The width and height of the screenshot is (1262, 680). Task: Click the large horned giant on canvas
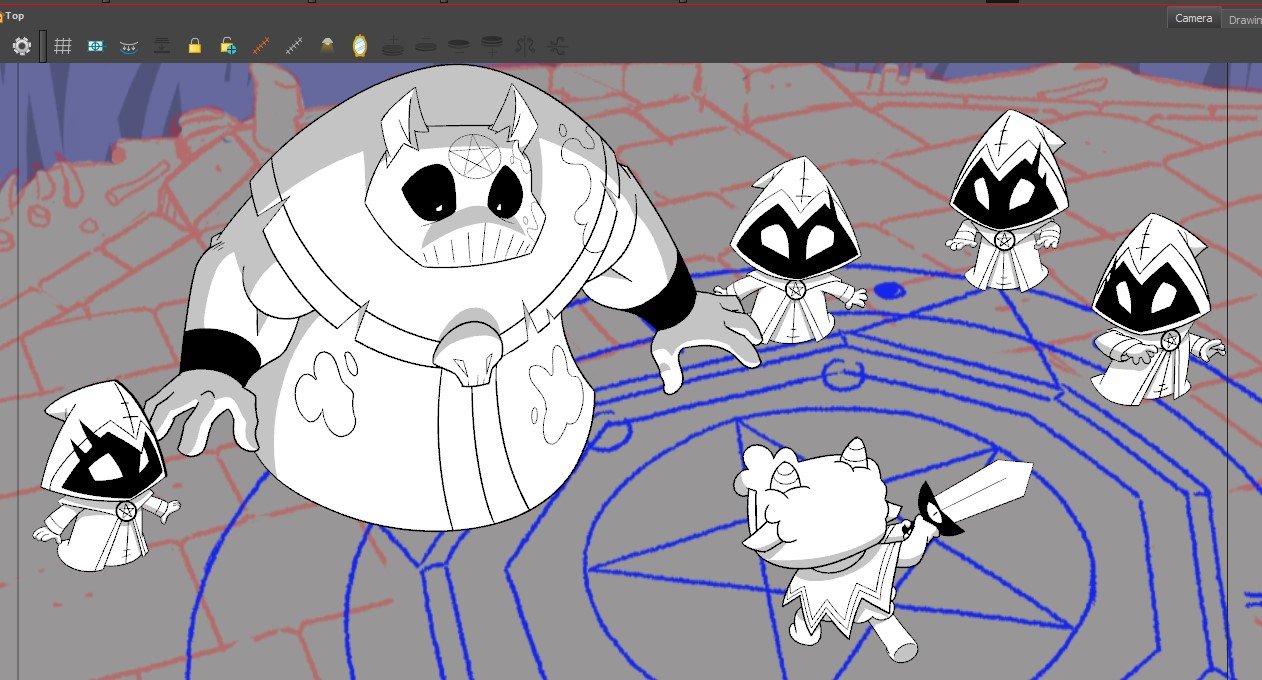point(440,300)
